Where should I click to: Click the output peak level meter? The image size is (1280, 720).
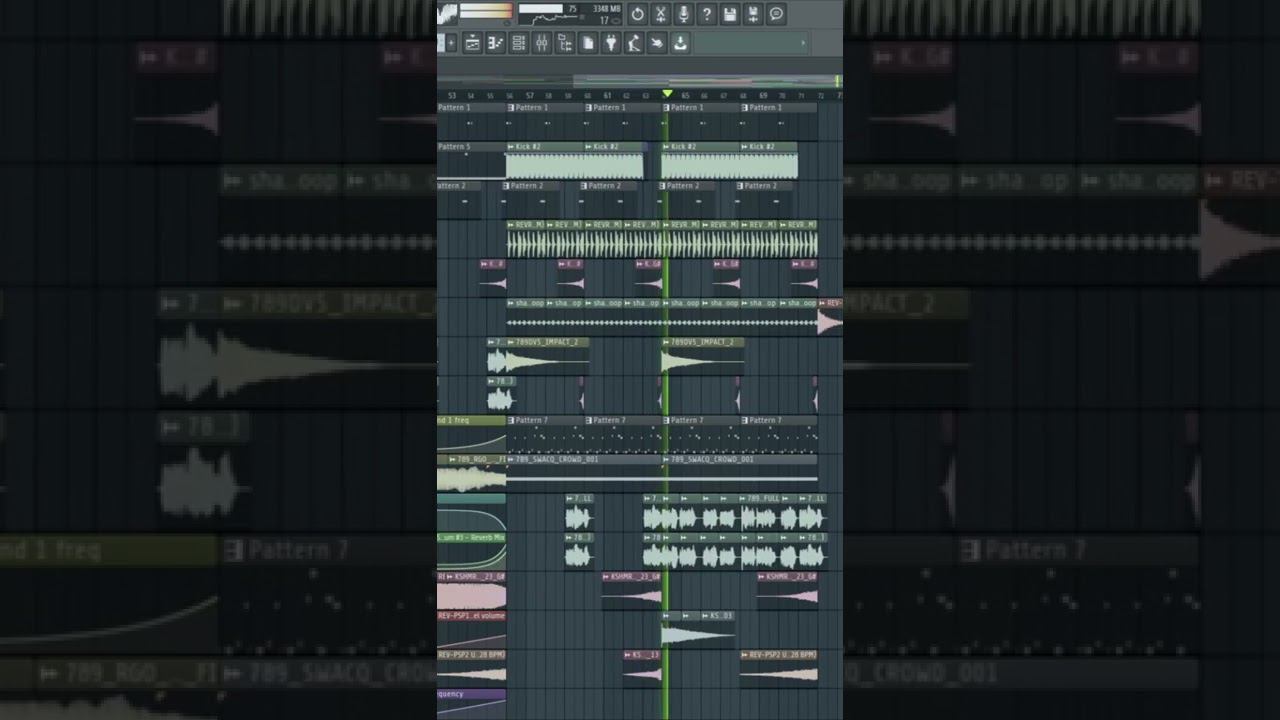coord(486,13)
